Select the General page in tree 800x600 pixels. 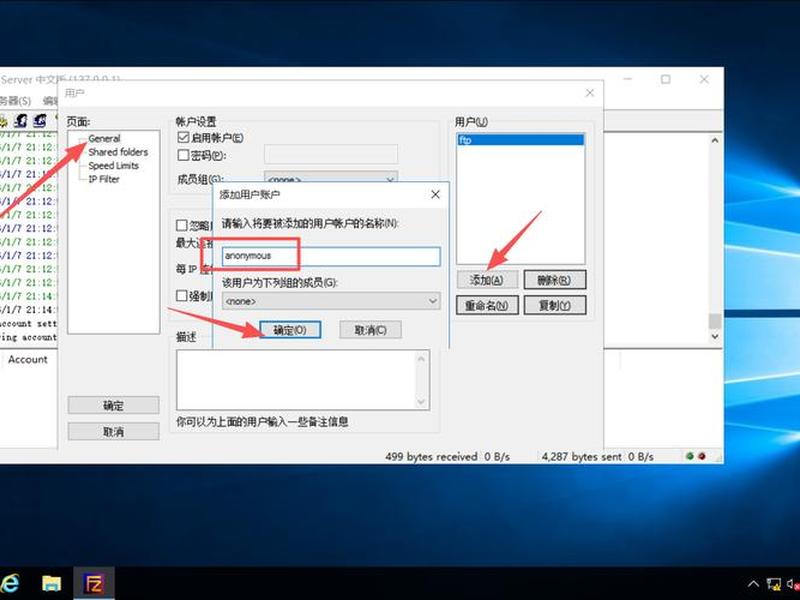(105, 138)
